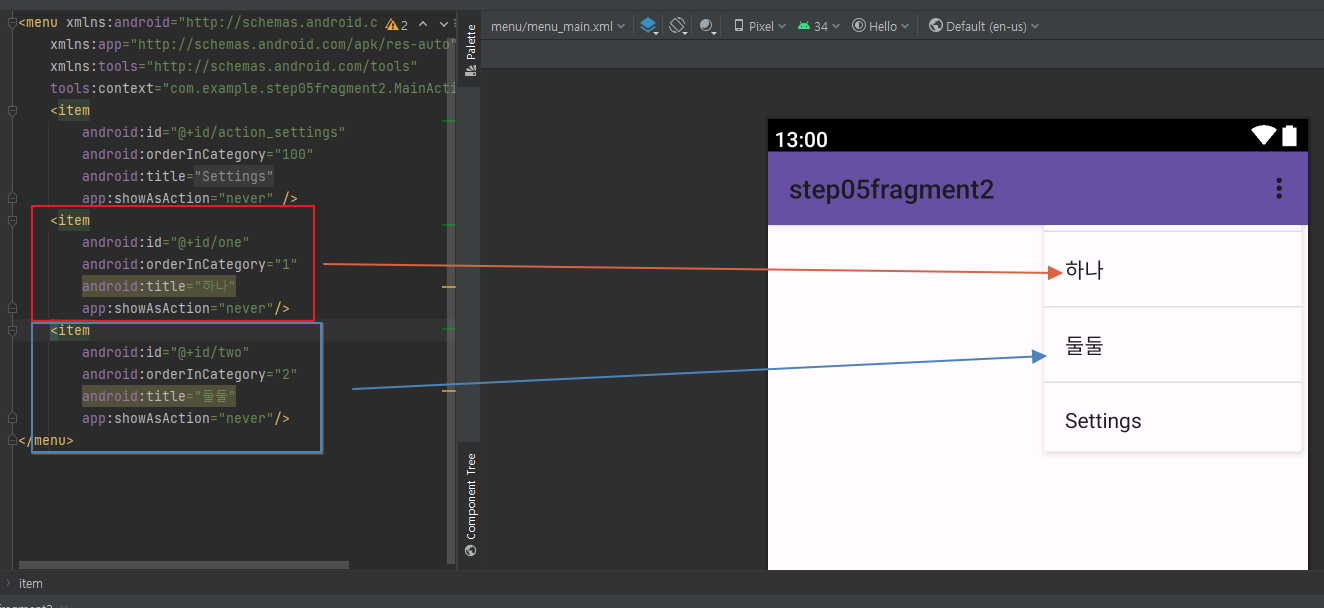The height and width of the screenshot is (608, 1324).
Task: Open the menu/menu_main.xml file dropdown
Action: tap(558, 26)
